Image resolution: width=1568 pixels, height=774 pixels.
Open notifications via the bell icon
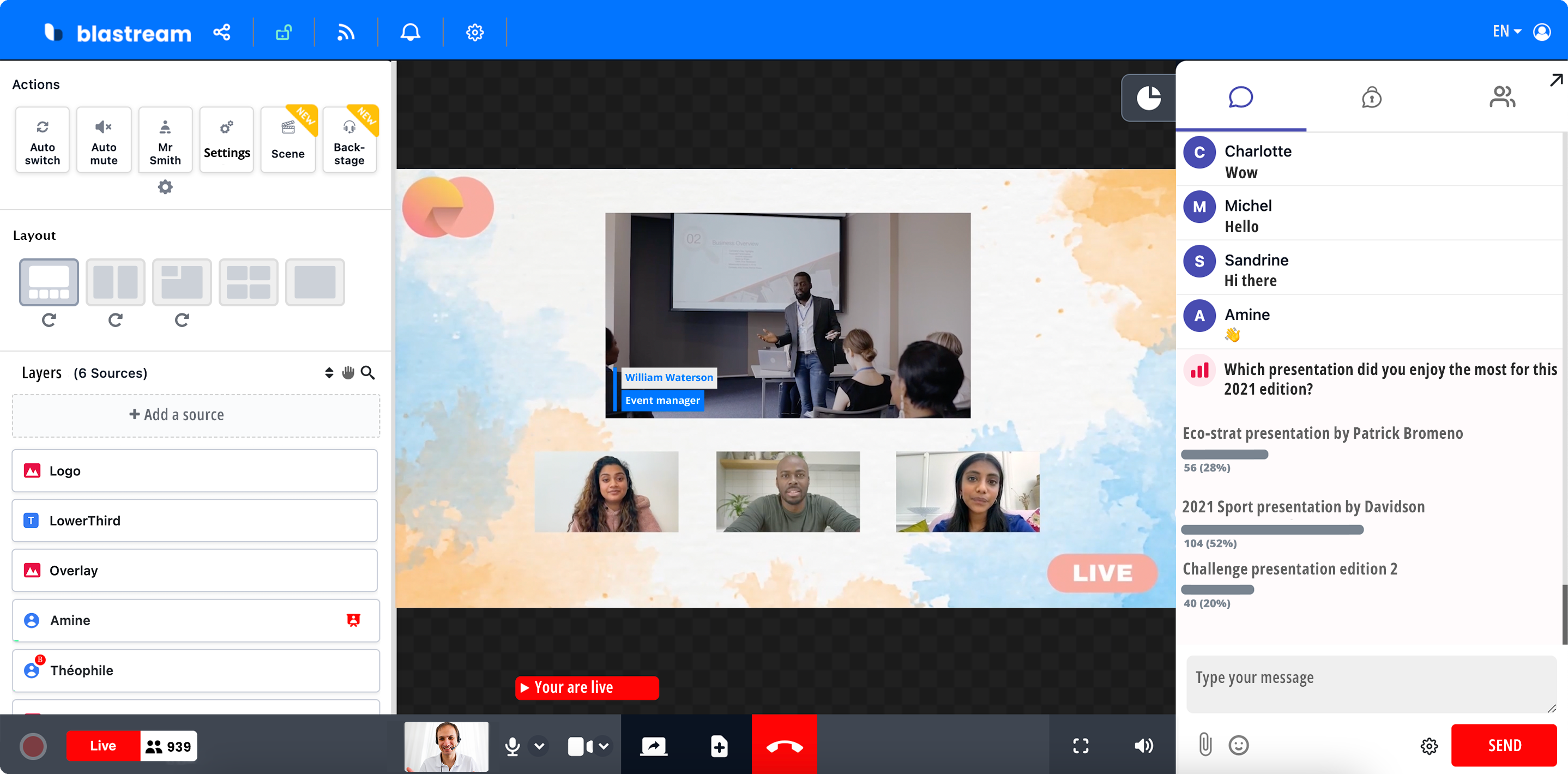(x=410, y=32)
